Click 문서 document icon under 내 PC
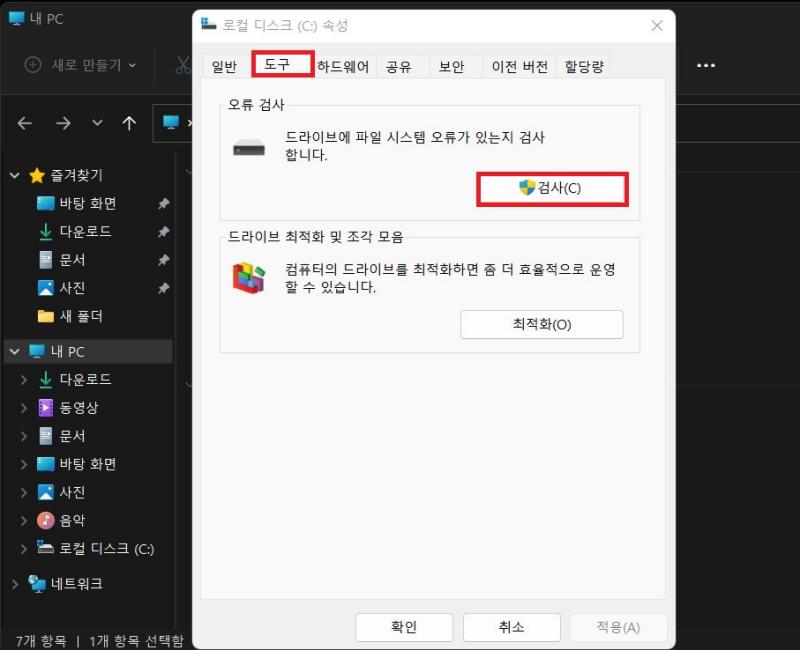The image size is (800, 650). coord(45,436)
